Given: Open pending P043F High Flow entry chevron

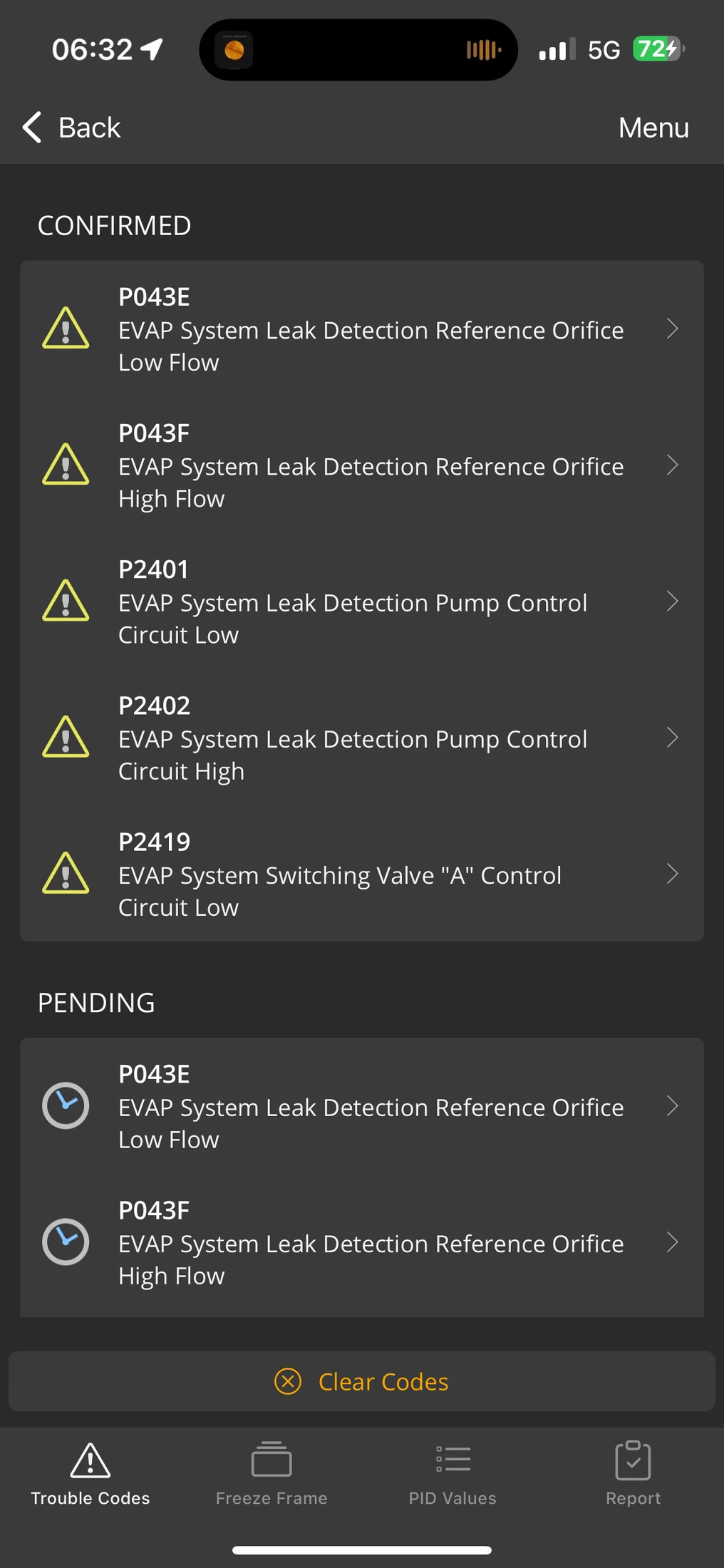Looking at the screenshot, I should pos(672,1242).
